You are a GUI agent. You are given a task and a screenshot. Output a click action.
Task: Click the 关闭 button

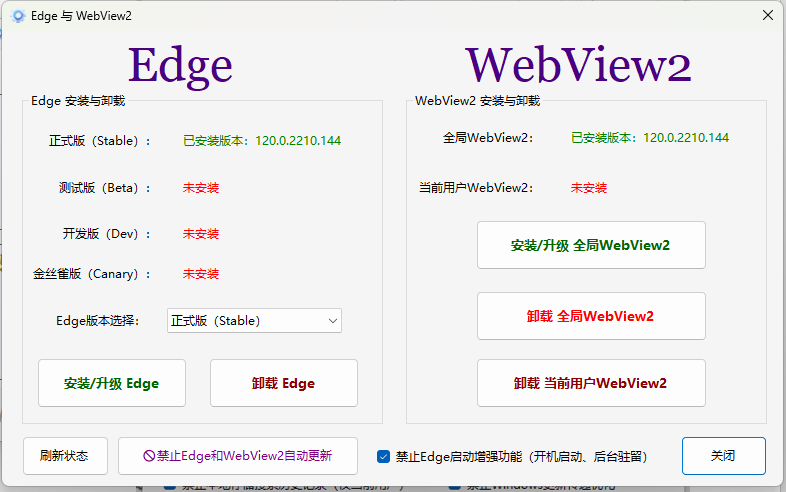point(723,456)
